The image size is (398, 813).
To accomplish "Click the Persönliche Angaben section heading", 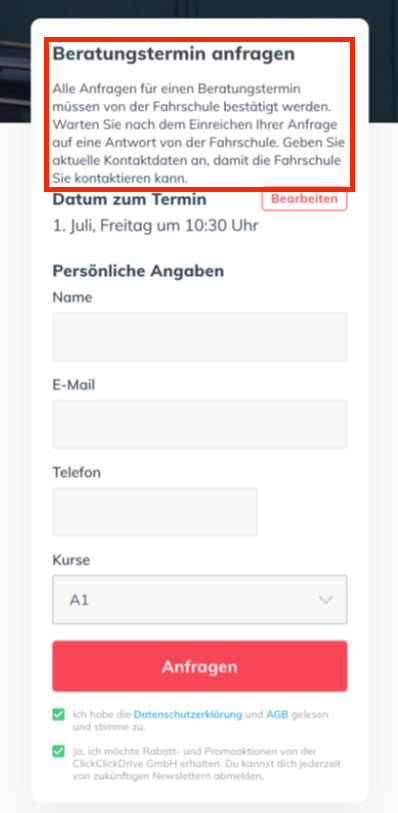I will point(138,271).
